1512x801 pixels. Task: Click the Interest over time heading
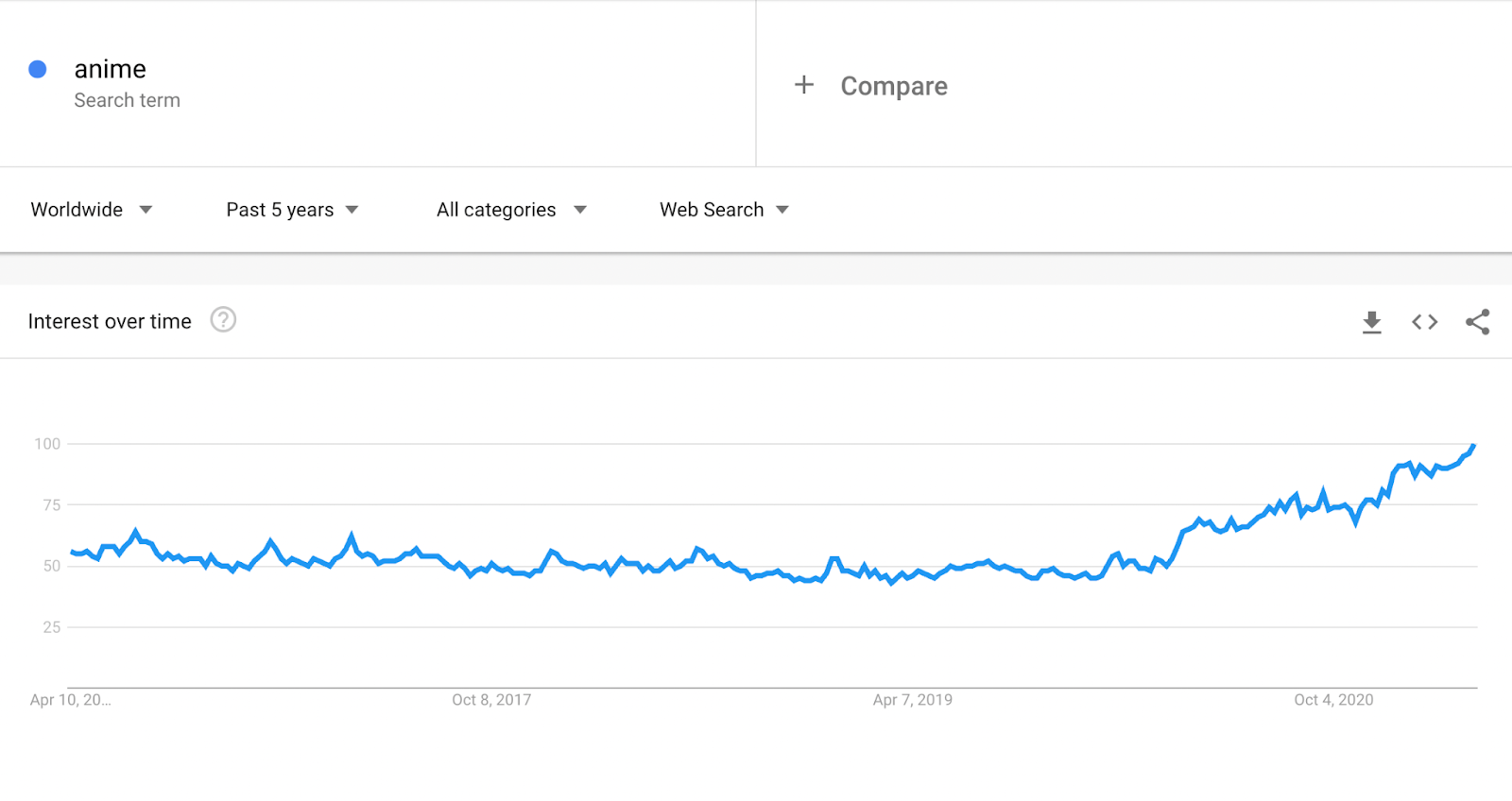coord(110,321)
